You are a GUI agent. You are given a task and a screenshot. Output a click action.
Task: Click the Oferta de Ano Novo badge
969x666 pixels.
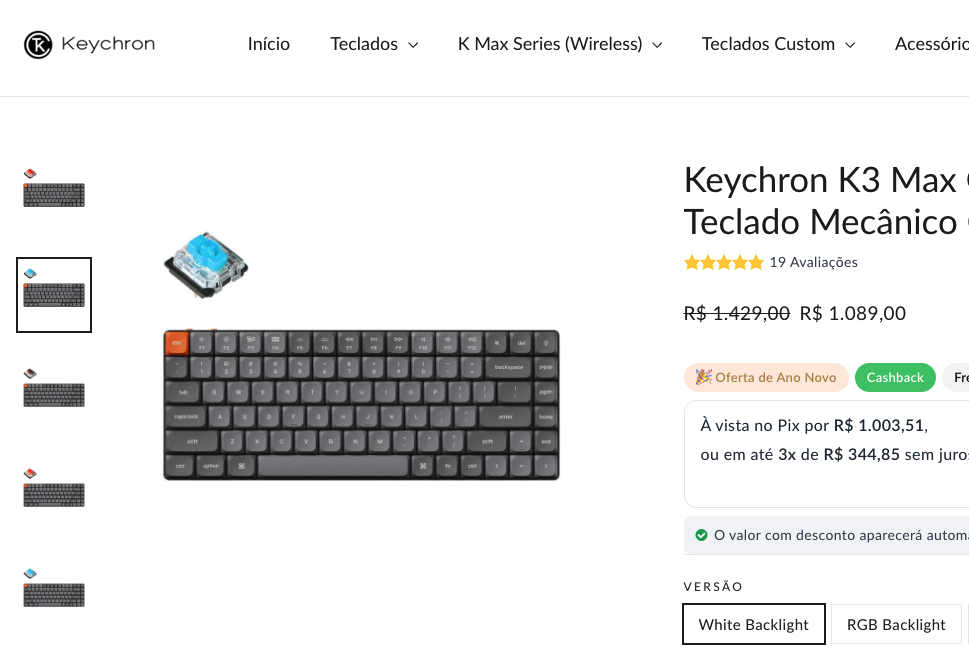click(x=766, y=378)
